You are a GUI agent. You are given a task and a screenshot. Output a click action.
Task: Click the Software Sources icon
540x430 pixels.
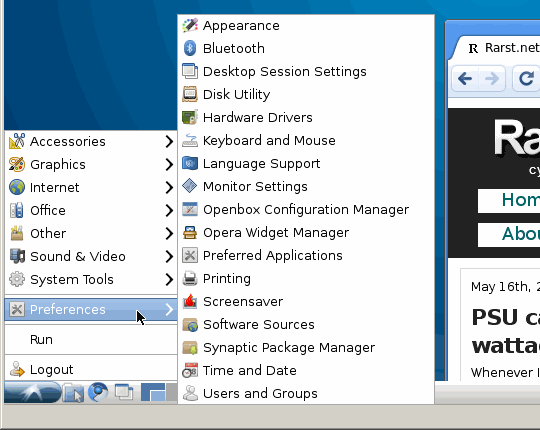(190, 324)
